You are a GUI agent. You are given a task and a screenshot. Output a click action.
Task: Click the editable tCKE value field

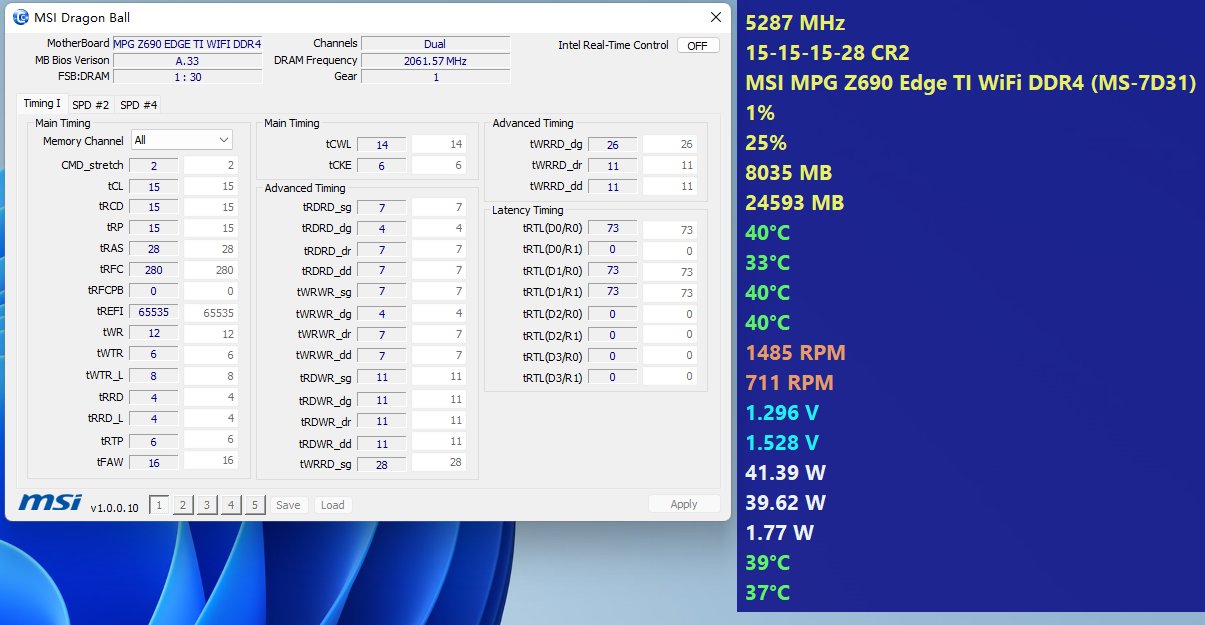point(439,165)
